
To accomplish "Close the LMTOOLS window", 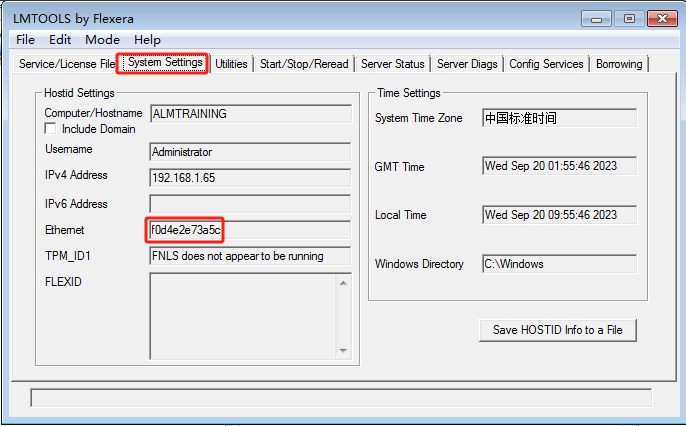I will pos(660,18).
